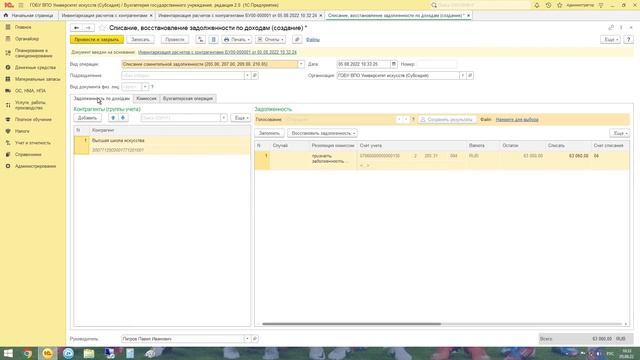This screenshot has height=360, width=640.
Task: Move contractor row down with arrow icon
Action: click(x=123, y=118)
